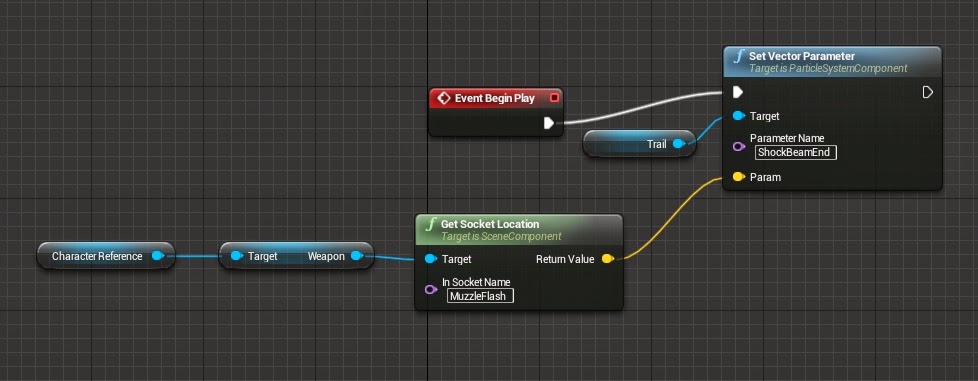Select the Get Socket Location node title
Screen dimensions: 978x381
(x=490, y=224)
